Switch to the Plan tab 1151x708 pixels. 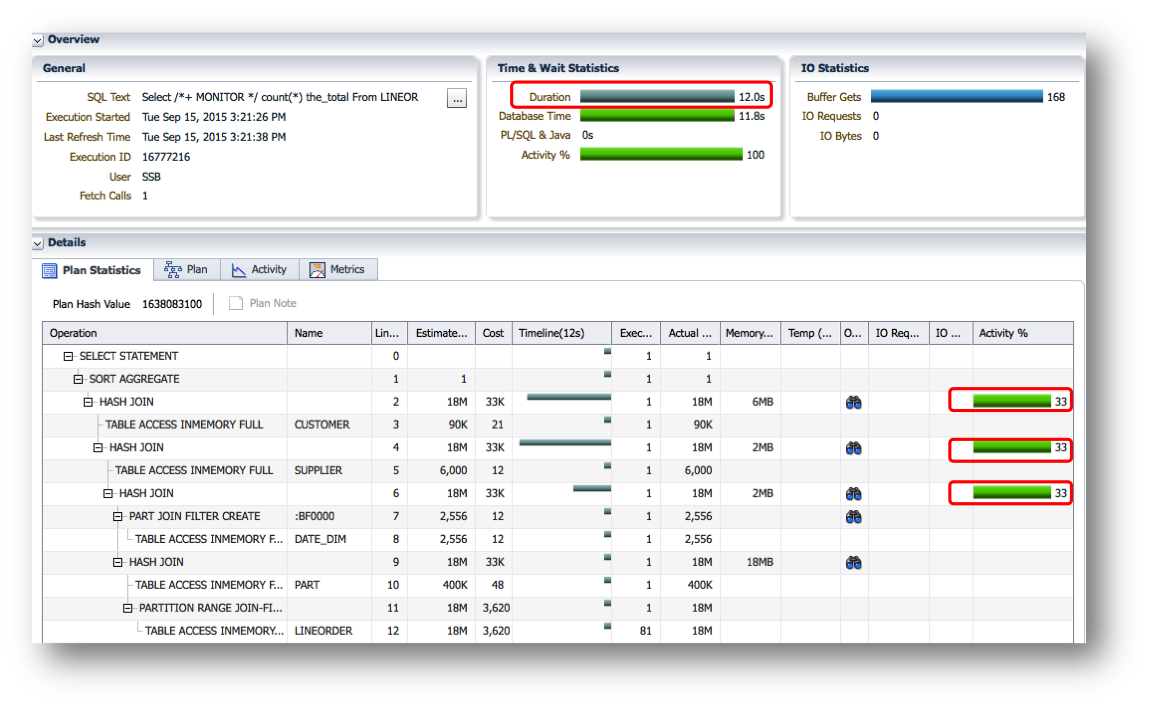coord(186,269)
